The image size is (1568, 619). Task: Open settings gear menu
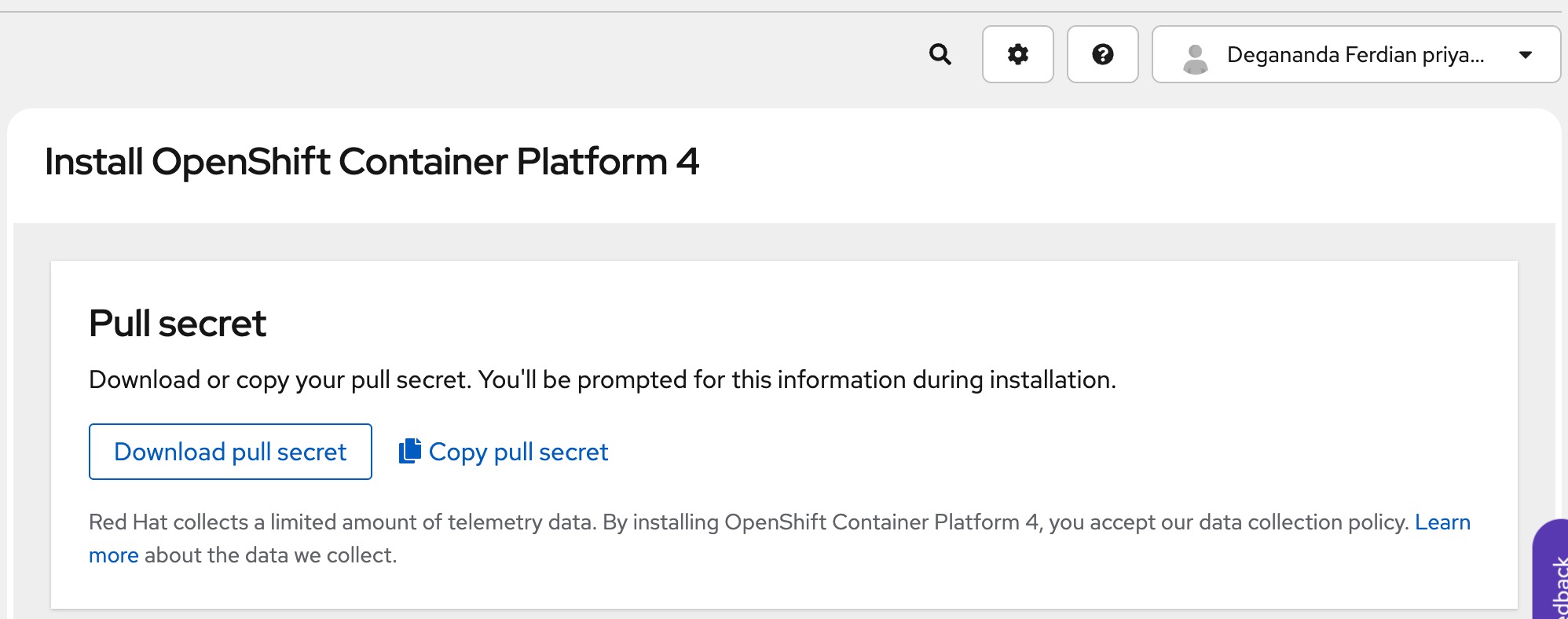click(1017, 54)
